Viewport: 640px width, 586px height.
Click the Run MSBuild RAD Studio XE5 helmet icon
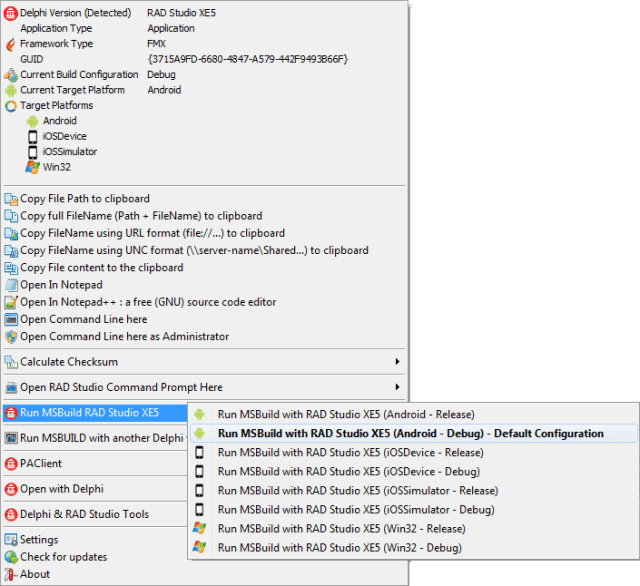(x=11, y=413)
